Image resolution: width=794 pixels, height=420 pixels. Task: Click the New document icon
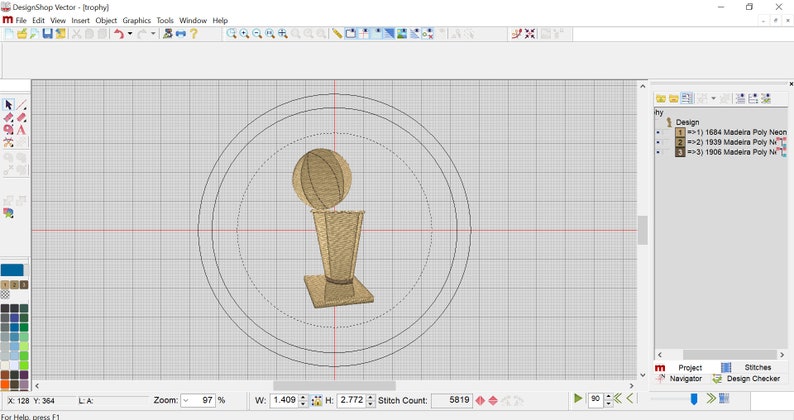click(x=9, y=34)
